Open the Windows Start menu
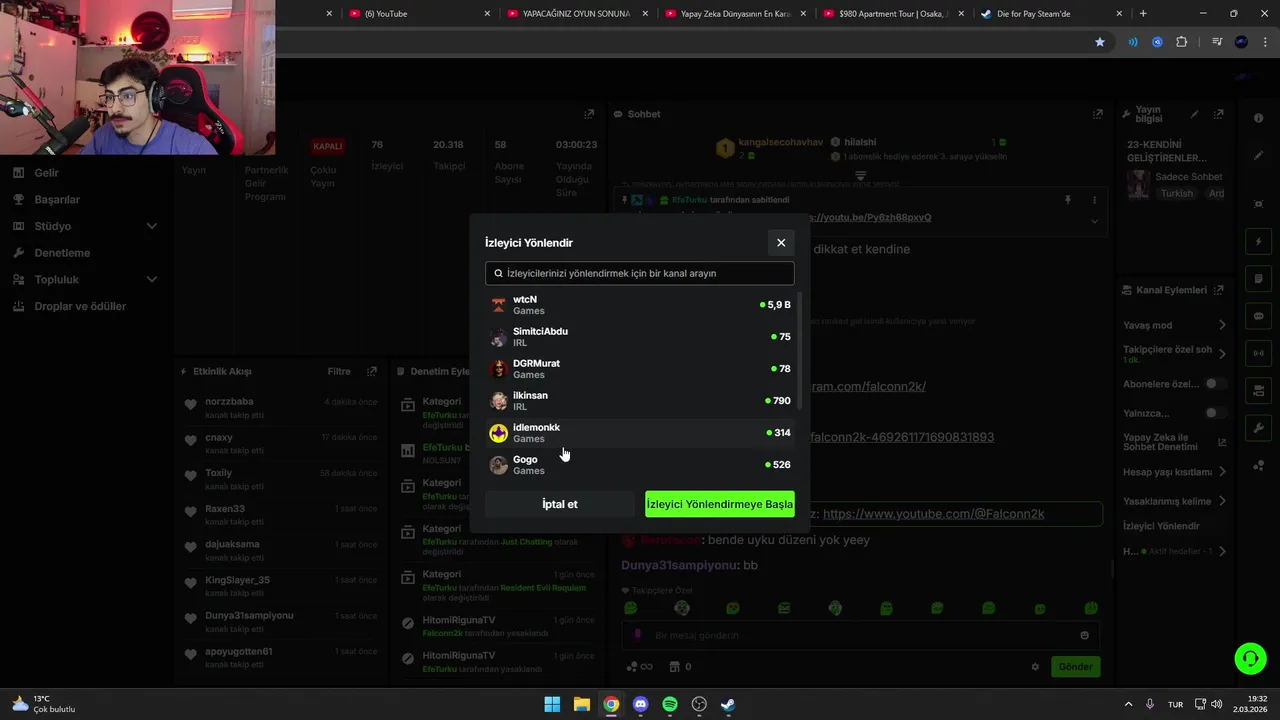The image size is (1280, 720). click(x=552, y=704)
